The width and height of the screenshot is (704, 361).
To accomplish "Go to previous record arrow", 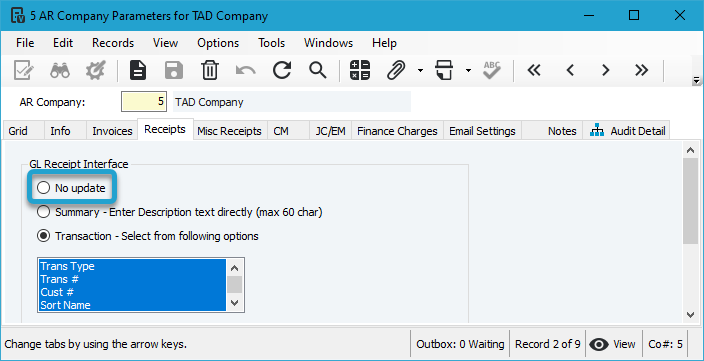I will 570,70.
